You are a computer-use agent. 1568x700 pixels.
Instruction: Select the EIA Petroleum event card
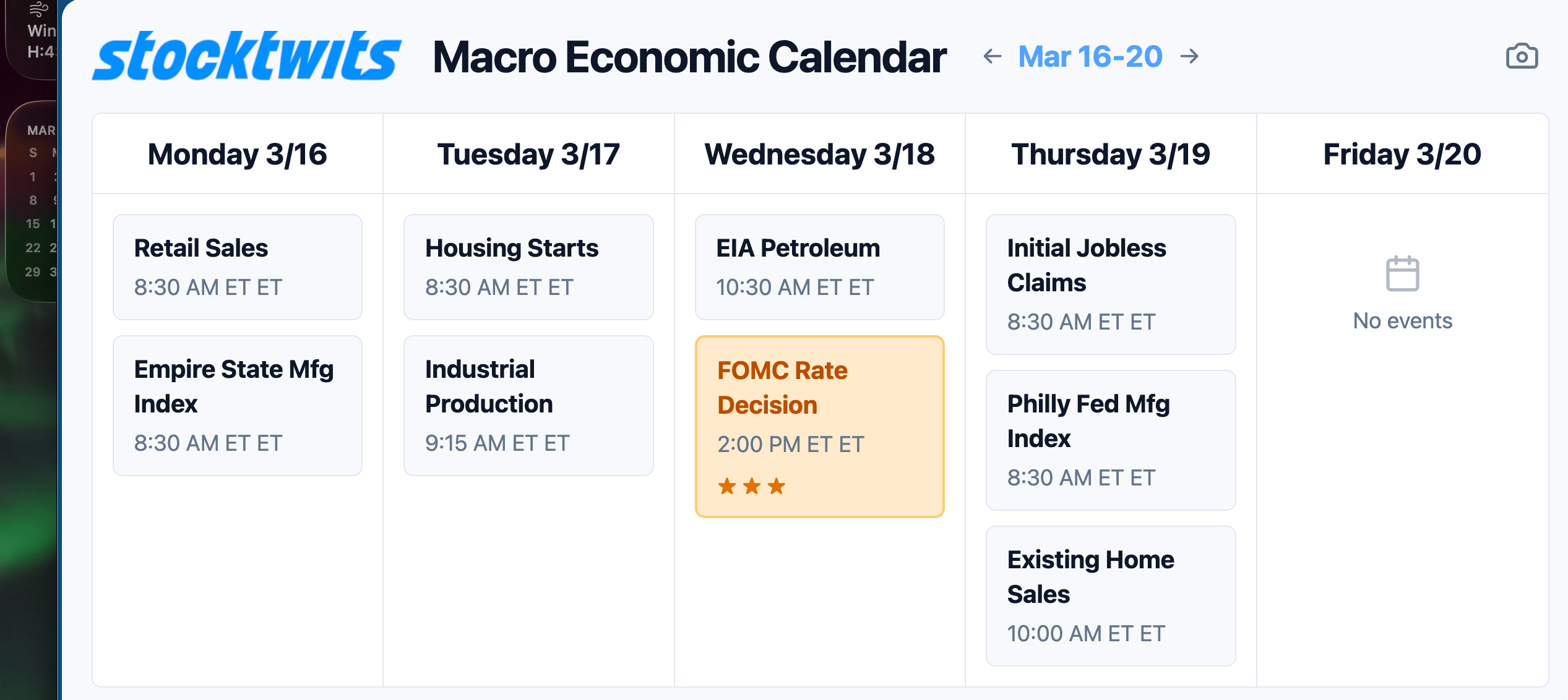[x=819, y=267]
